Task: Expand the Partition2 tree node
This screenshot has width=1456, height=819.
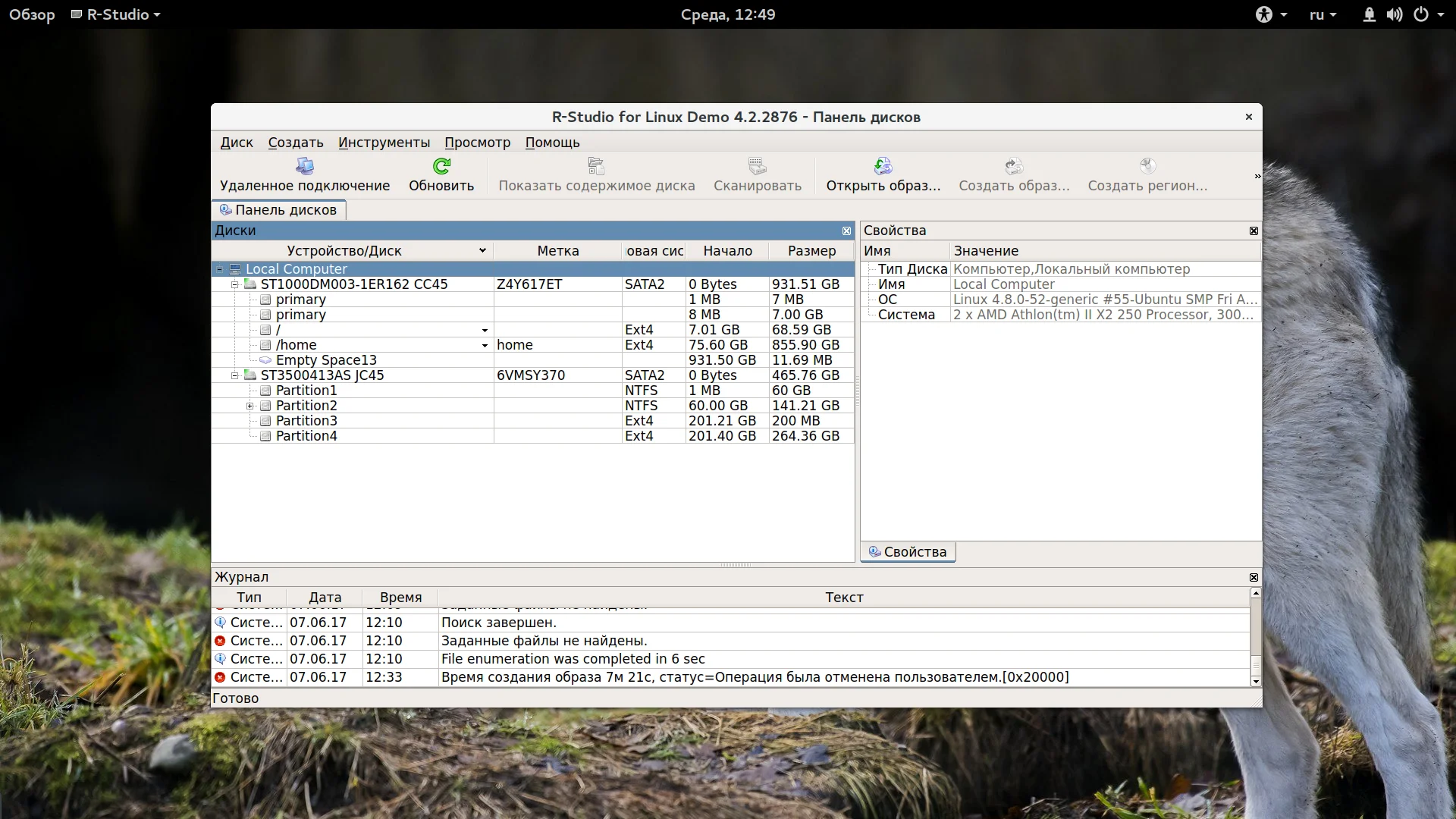Action: point(249,406)
